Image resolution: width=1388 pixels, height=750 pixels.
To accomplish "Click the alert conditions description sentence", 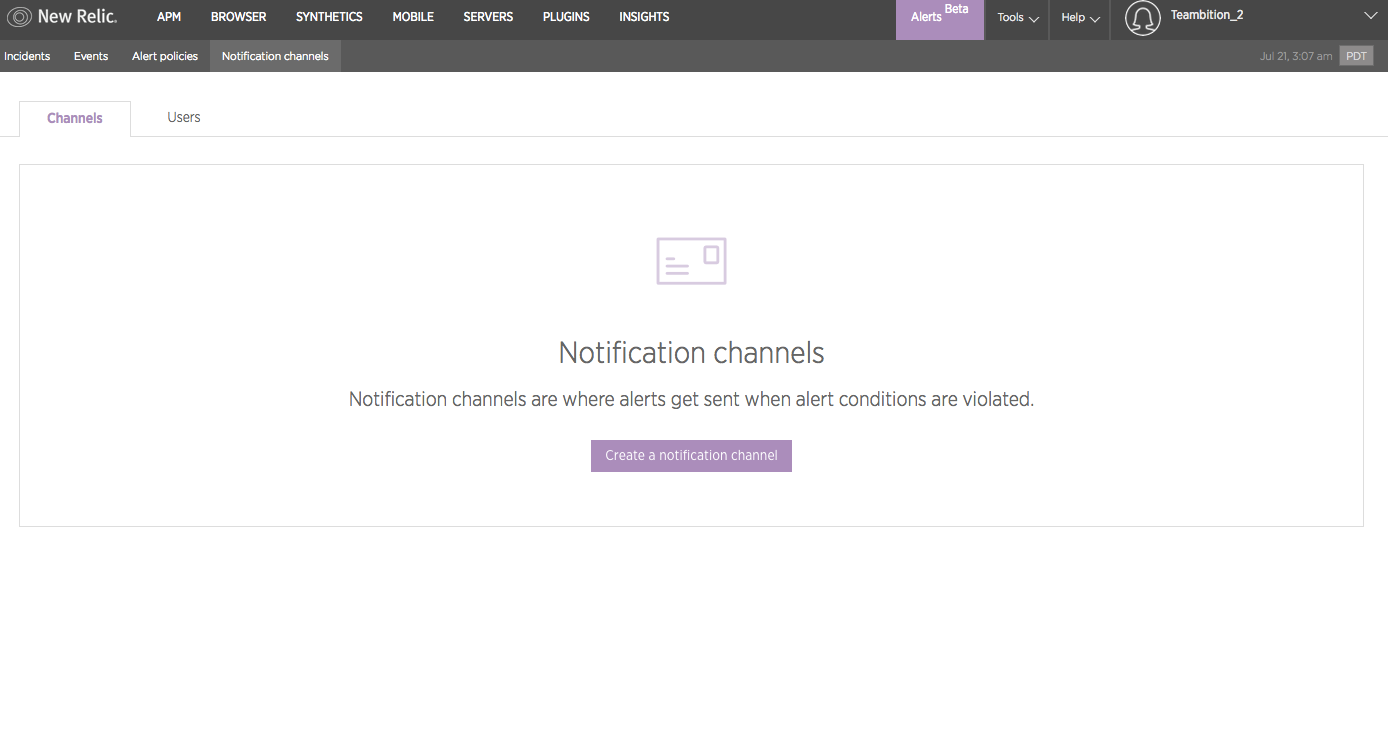I will (691, 399).
